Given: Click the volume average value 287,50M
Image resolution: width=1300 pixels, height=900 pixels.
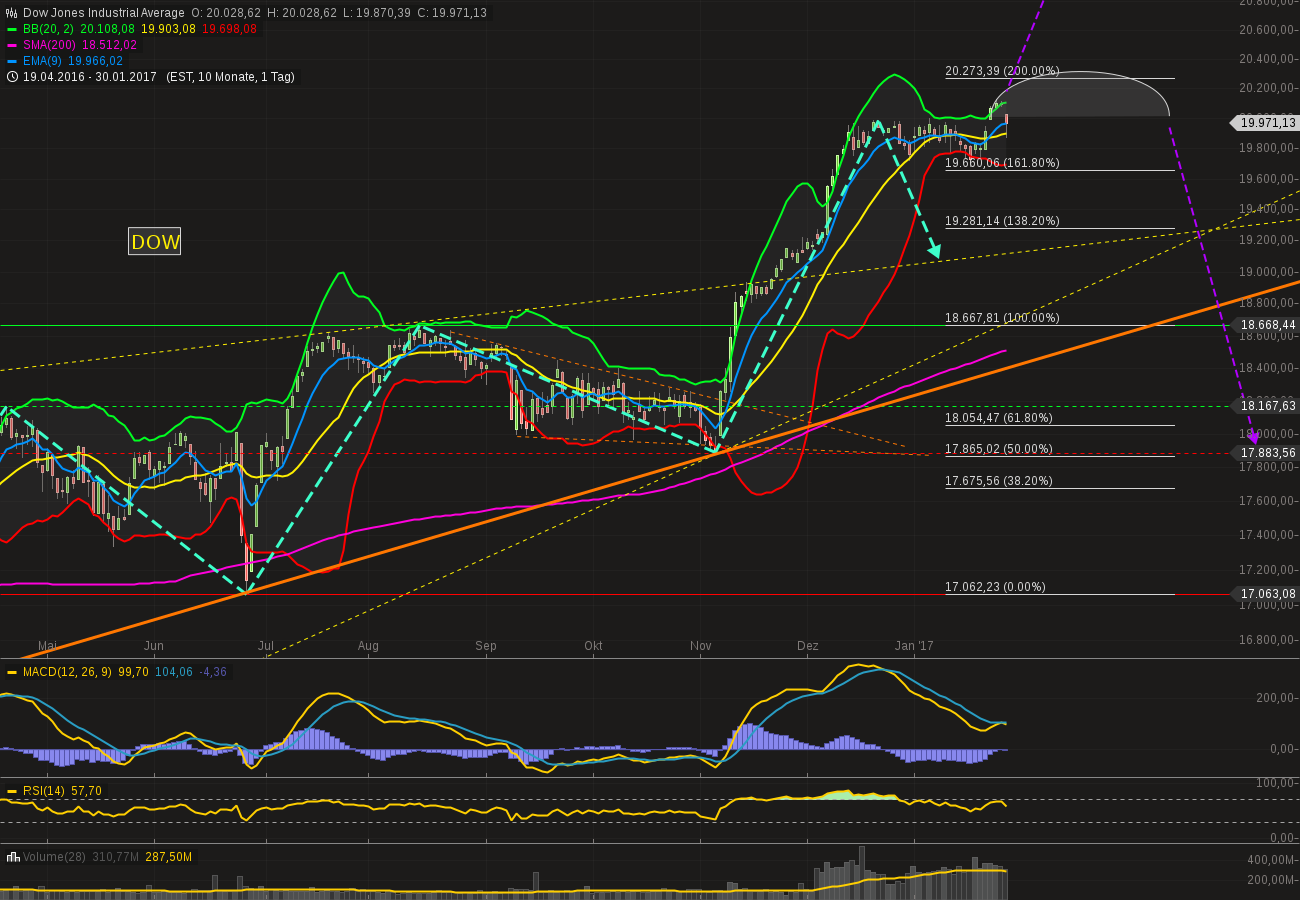Looking at the screenshot, I should tap(168, 857).
